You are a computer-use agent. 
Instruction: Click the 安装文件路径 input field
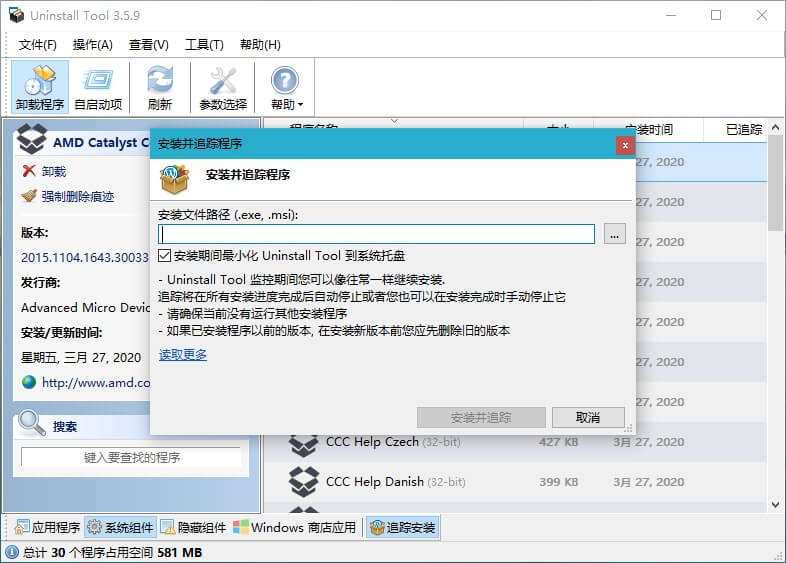tap(376, 234)
